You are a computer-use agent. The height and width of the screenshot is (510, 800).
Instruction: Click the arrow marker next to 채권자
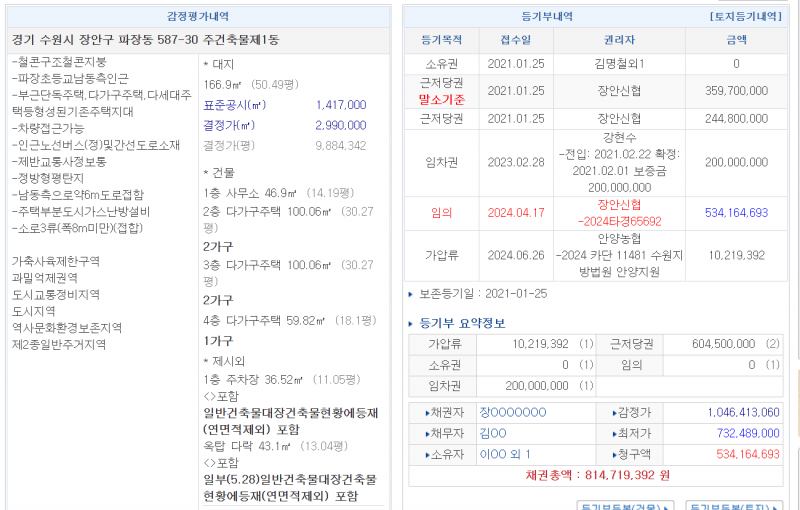(x=427, y=412)
